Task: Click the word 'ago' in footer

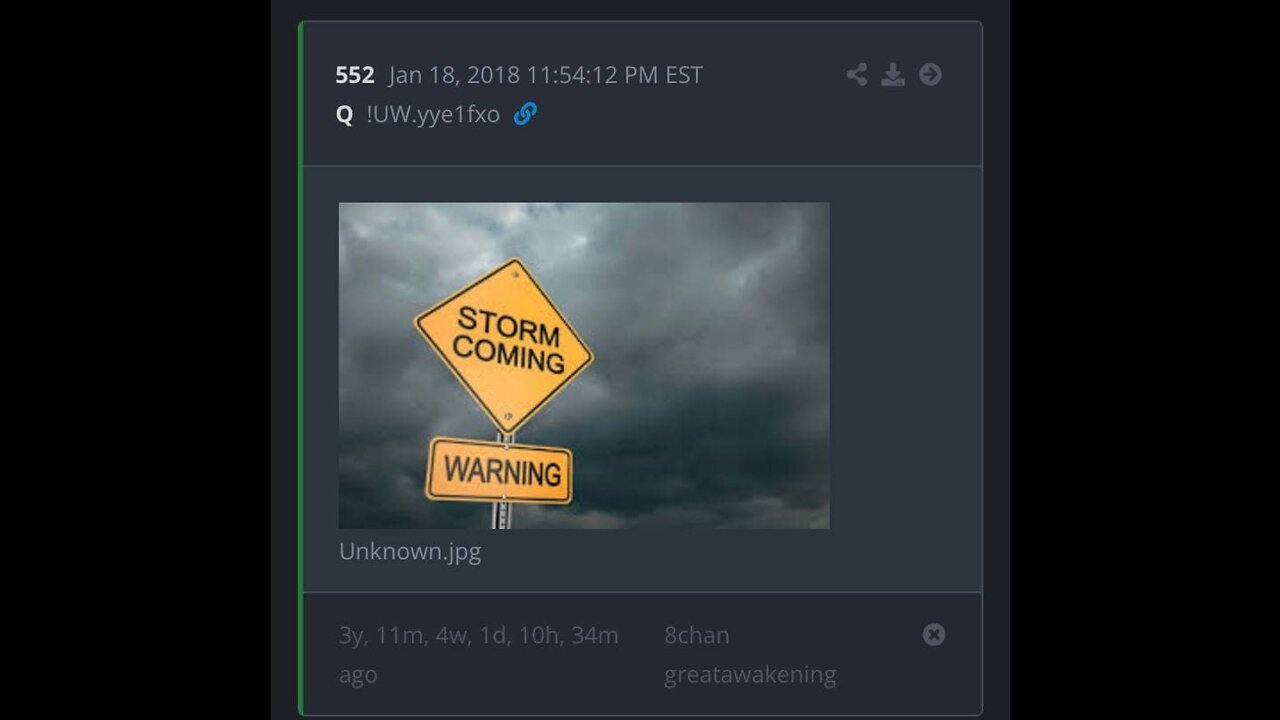Action: click(x=358, y=675)
